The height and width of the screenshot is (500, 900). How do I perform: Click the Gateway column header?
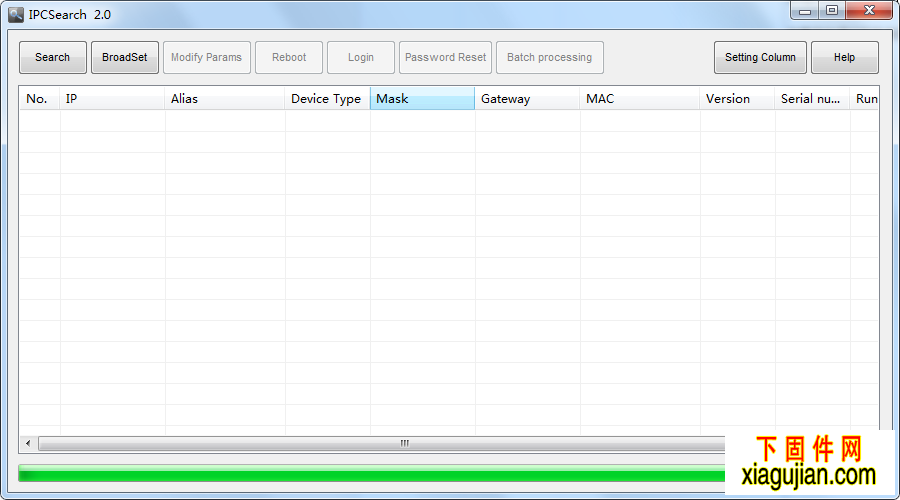pos(527,99)
